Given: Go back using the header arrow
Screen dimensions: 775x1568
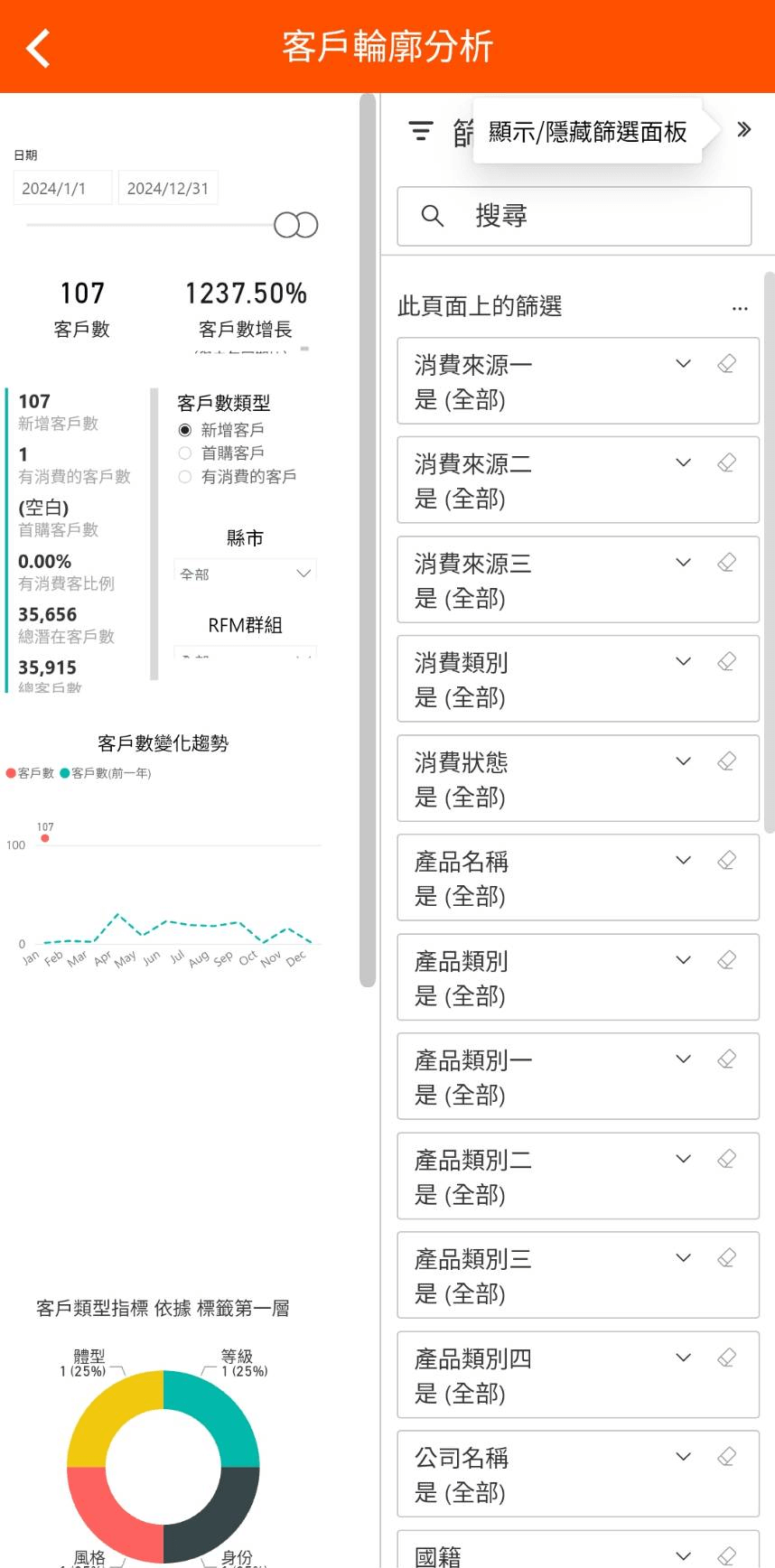Looking at the screenshot, I should point(38,47).
